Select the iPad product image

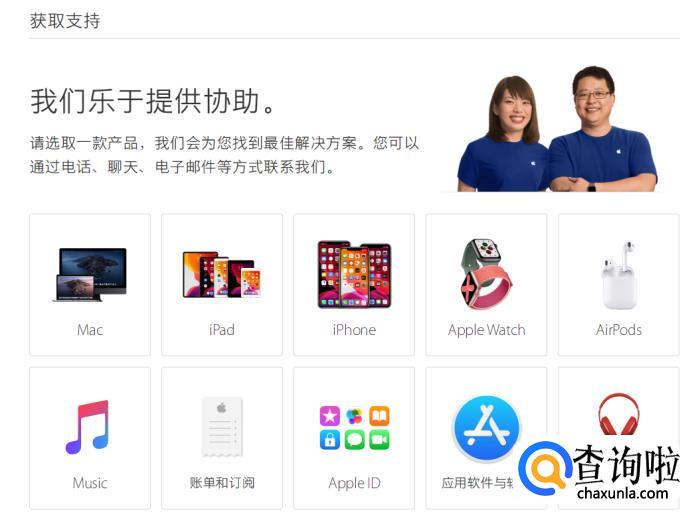pos(222,274)
